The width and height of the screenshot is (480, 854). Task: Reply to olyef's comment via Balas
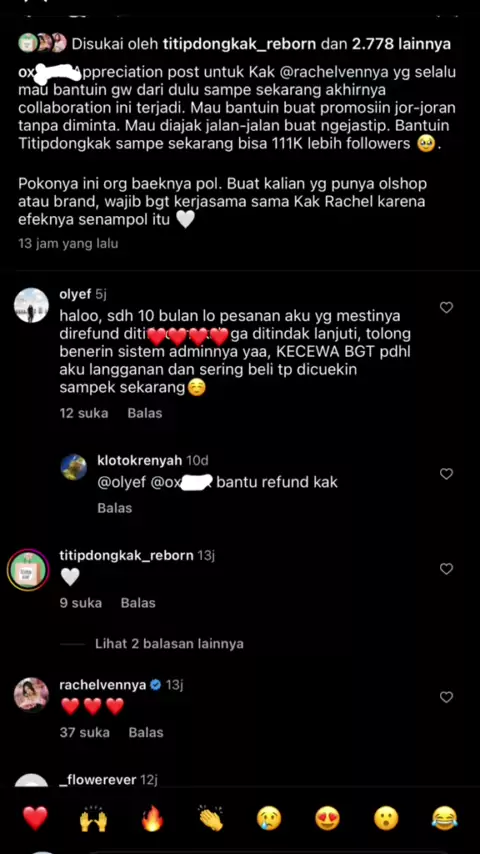(145, 413)
